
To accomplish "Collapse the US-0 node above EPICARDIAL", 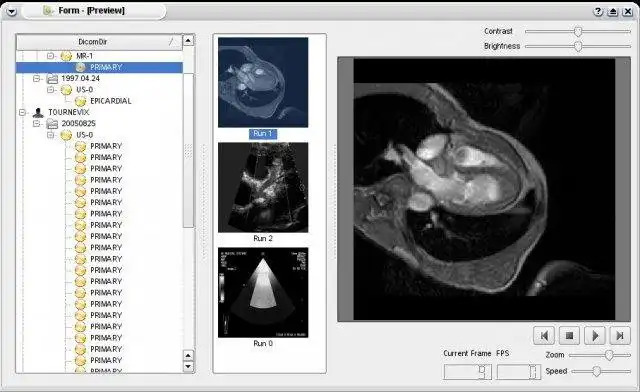I will pyautogui.click(x=50, y=89).
